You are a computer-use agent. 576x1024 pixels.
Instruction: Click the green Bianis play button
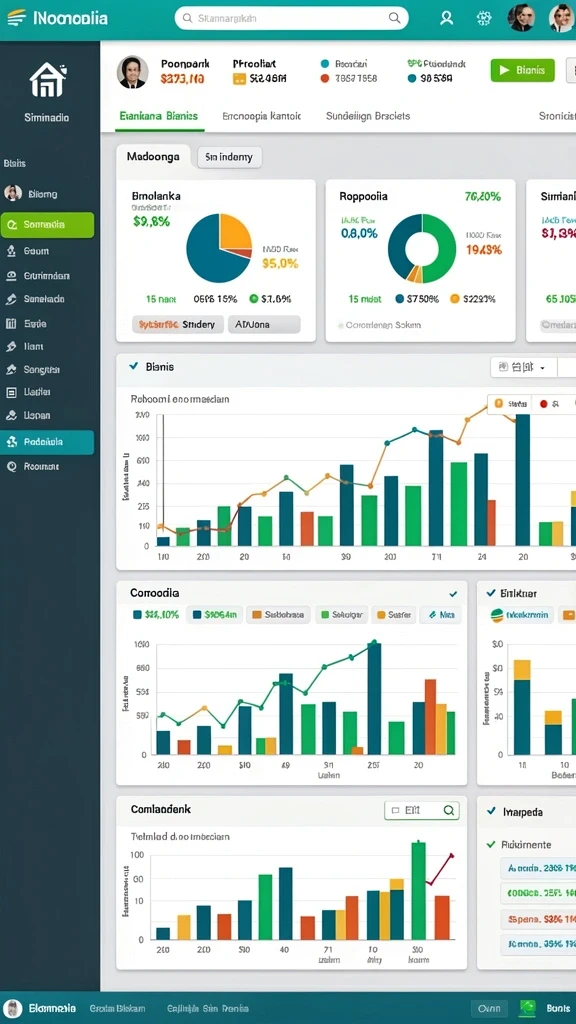(522, 71)
